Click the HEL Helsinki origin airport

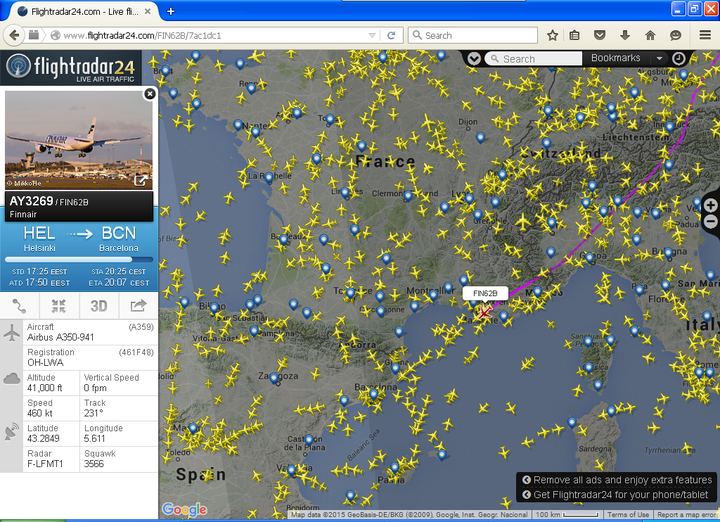39,239
